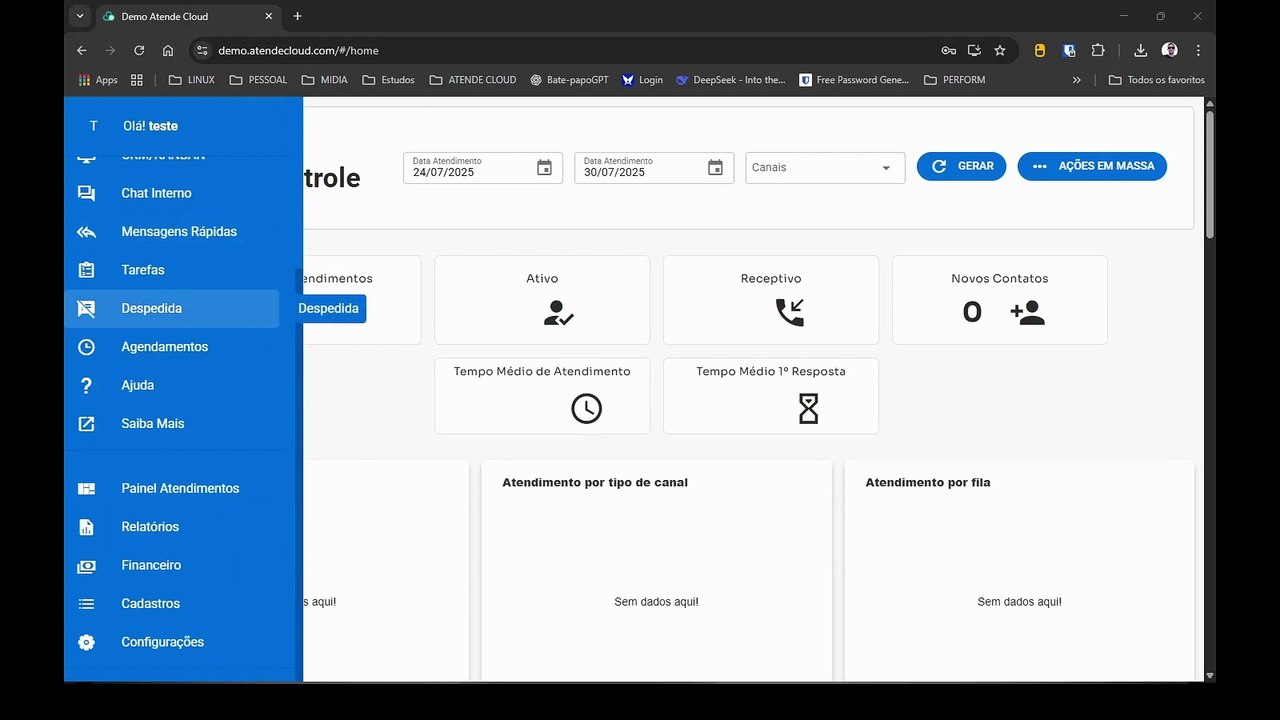Open browser downloads icon
This screenshot has height=720, width=1280.
1141,50
